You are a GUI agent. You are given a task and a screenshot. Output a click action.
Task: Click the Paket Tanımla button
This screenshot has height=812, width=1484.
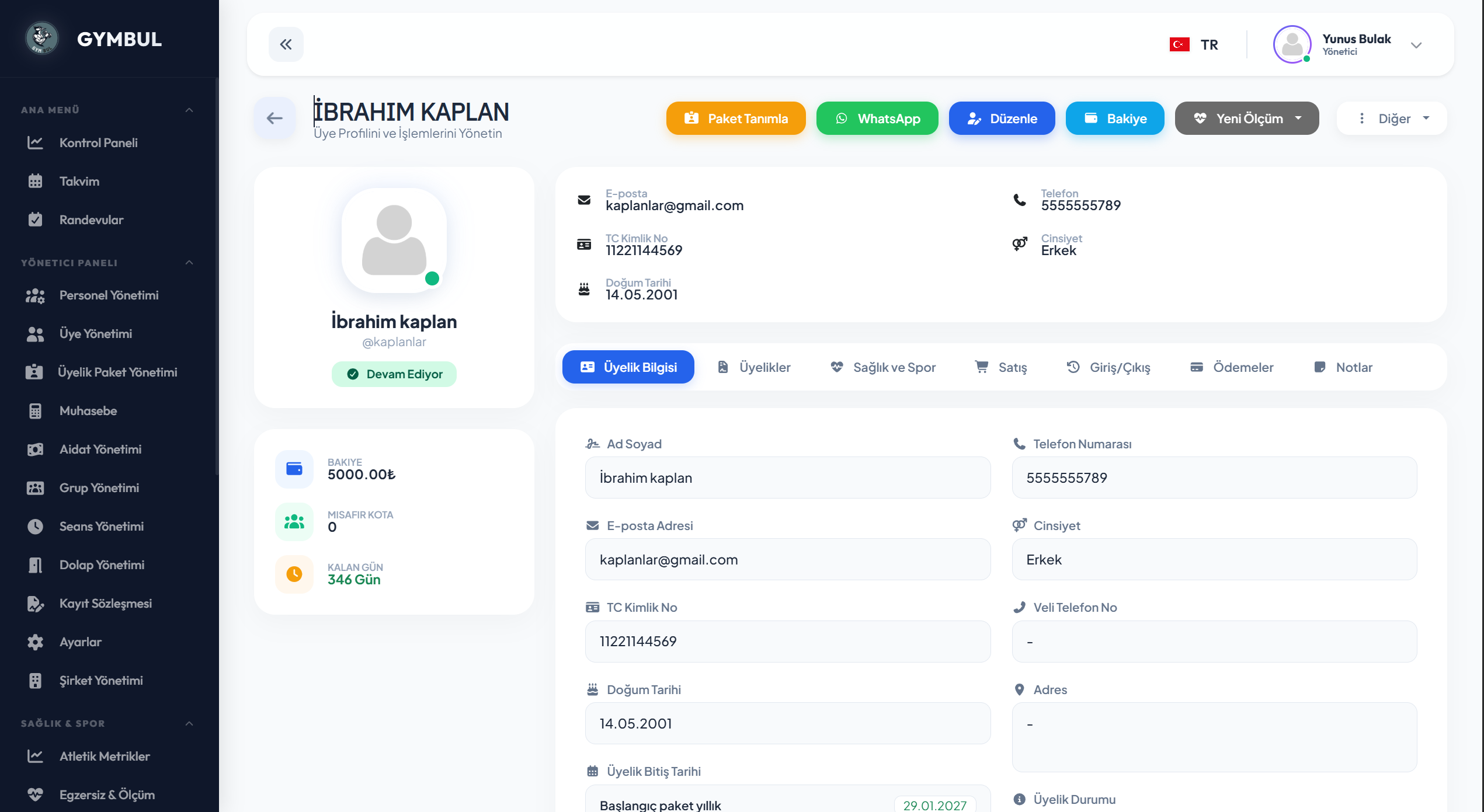point(736,119)
